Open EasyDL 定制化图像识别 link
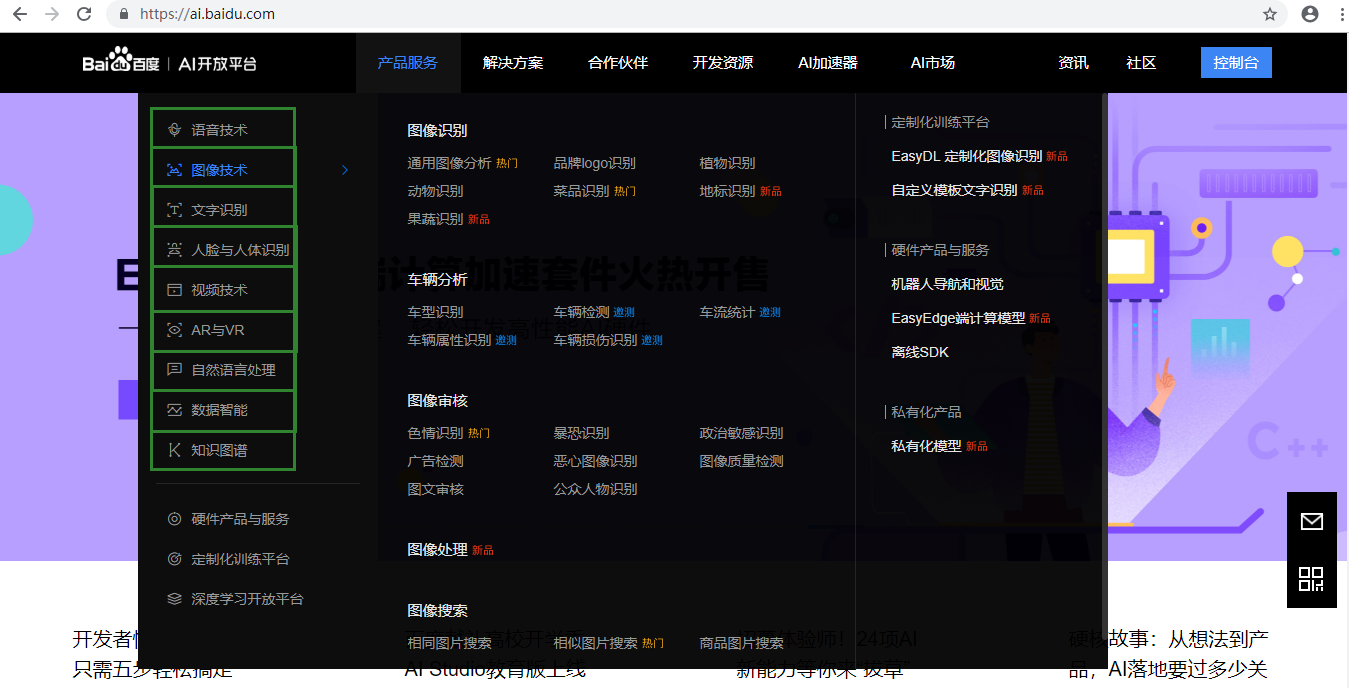 coord(967,156)
